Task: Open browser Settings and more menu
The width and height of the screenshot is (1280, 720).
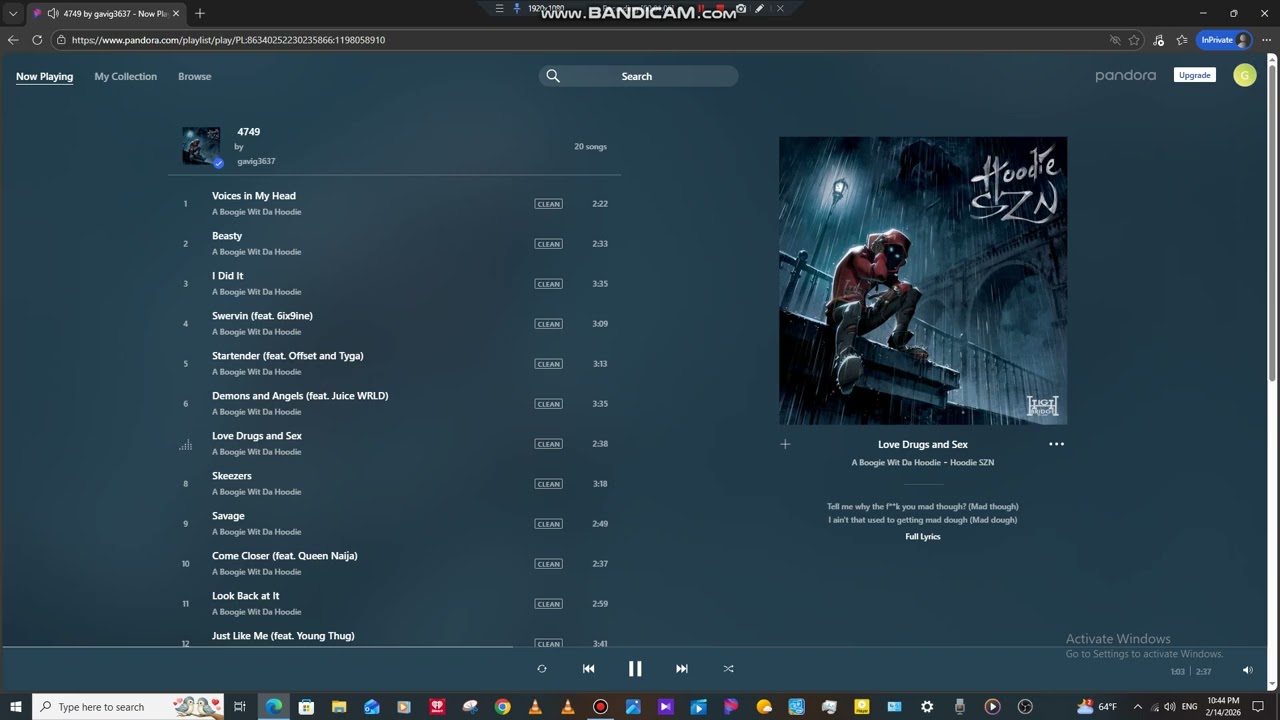Action: 1266,40
